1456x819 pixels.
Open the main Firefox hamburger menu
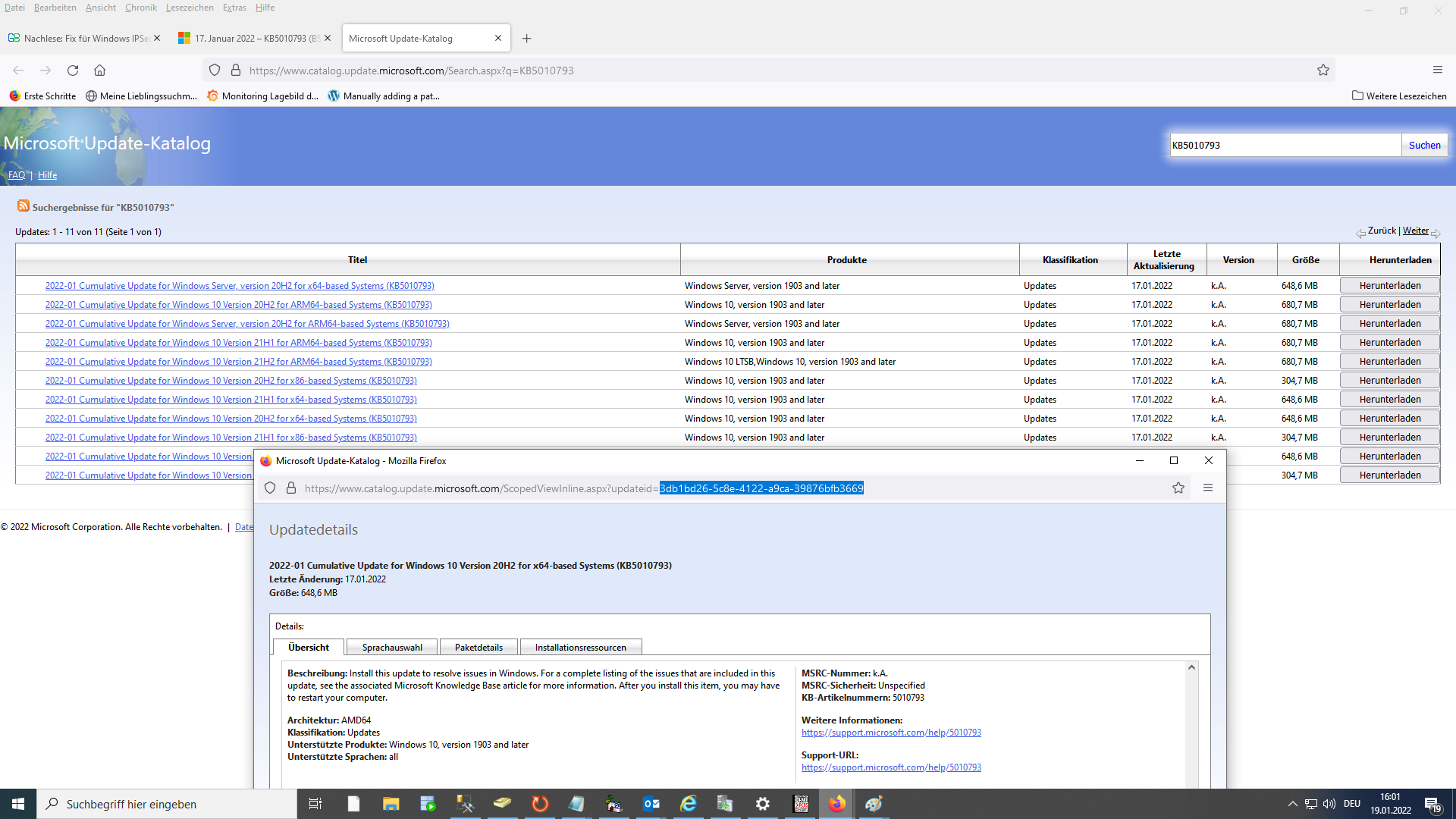[1438, 70]
